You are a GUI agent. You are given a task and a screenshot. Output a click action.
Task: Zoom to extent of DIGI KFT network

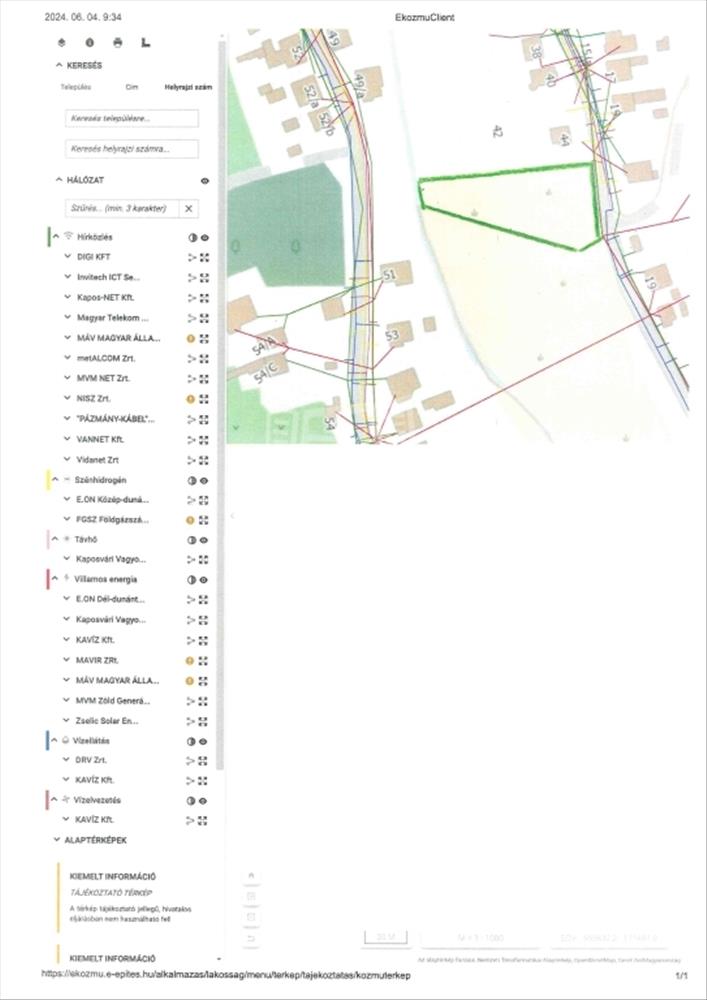click(x=204, y=257)
